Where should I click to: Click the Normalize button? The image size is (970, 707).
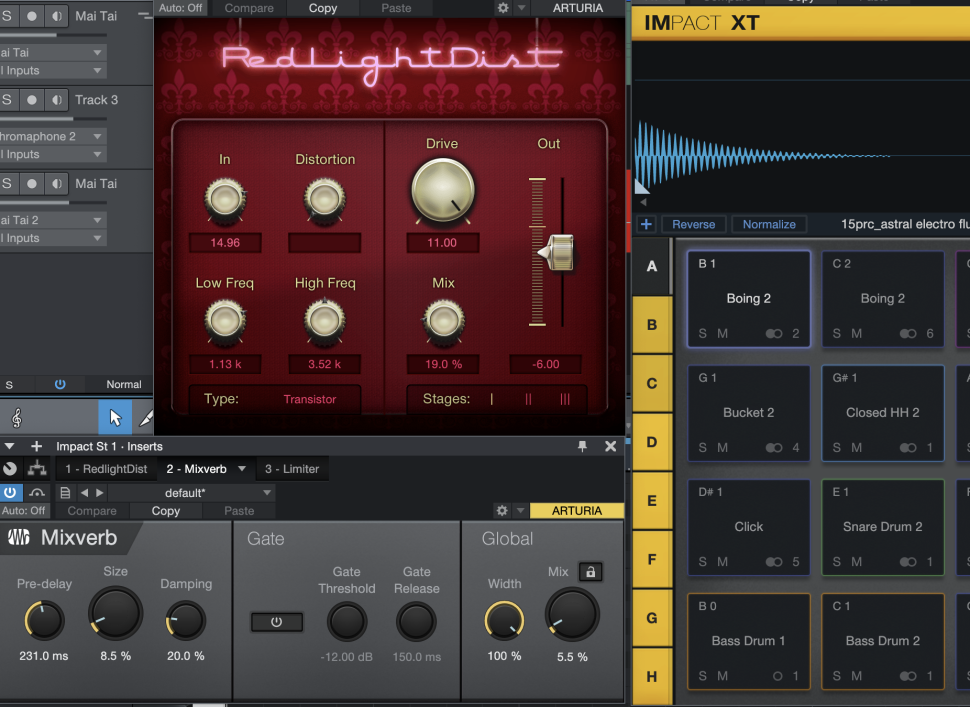click(769, 225)
